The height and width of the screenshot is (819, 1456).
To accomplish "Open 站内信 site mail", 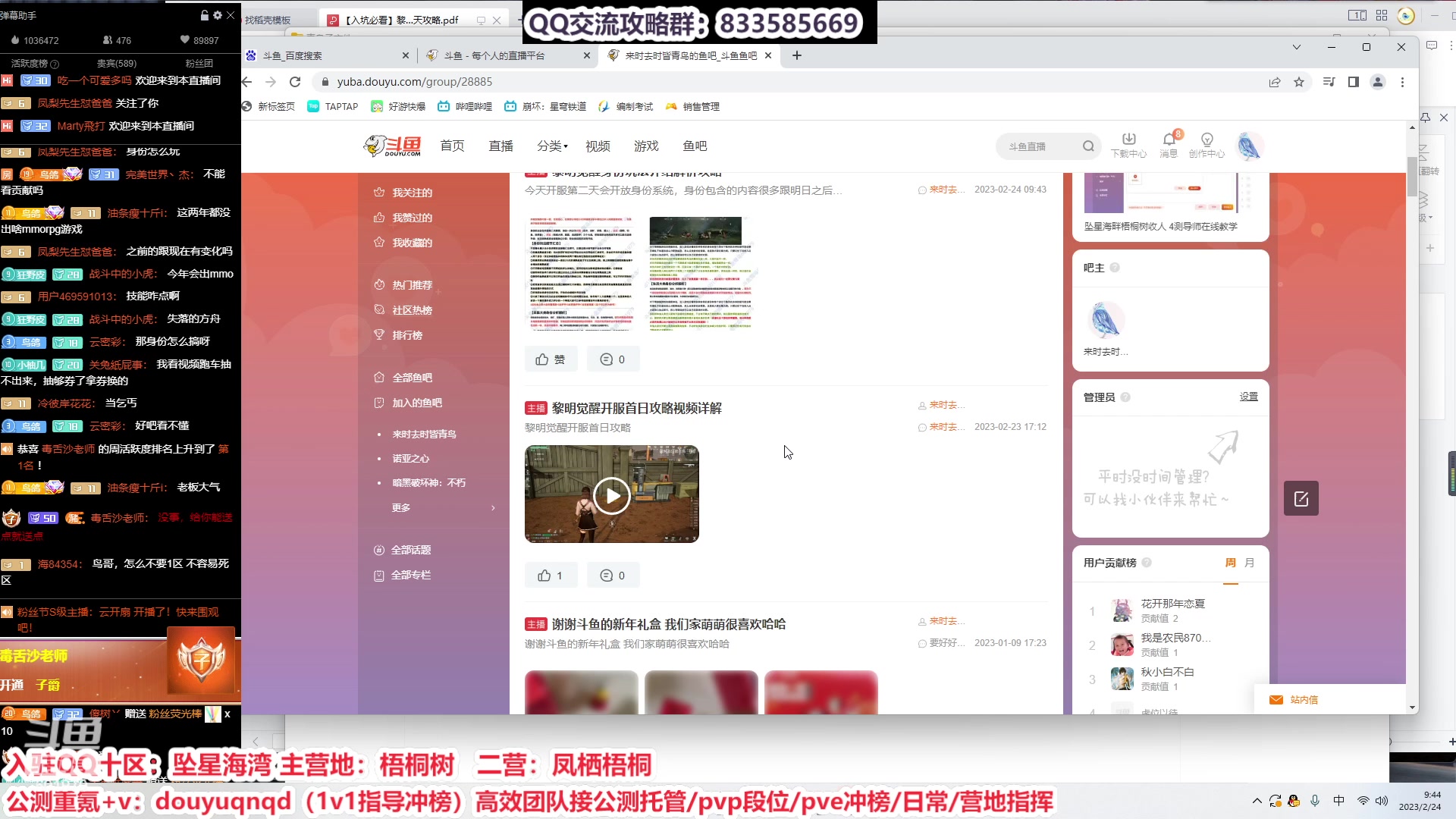I will 1296,700.
